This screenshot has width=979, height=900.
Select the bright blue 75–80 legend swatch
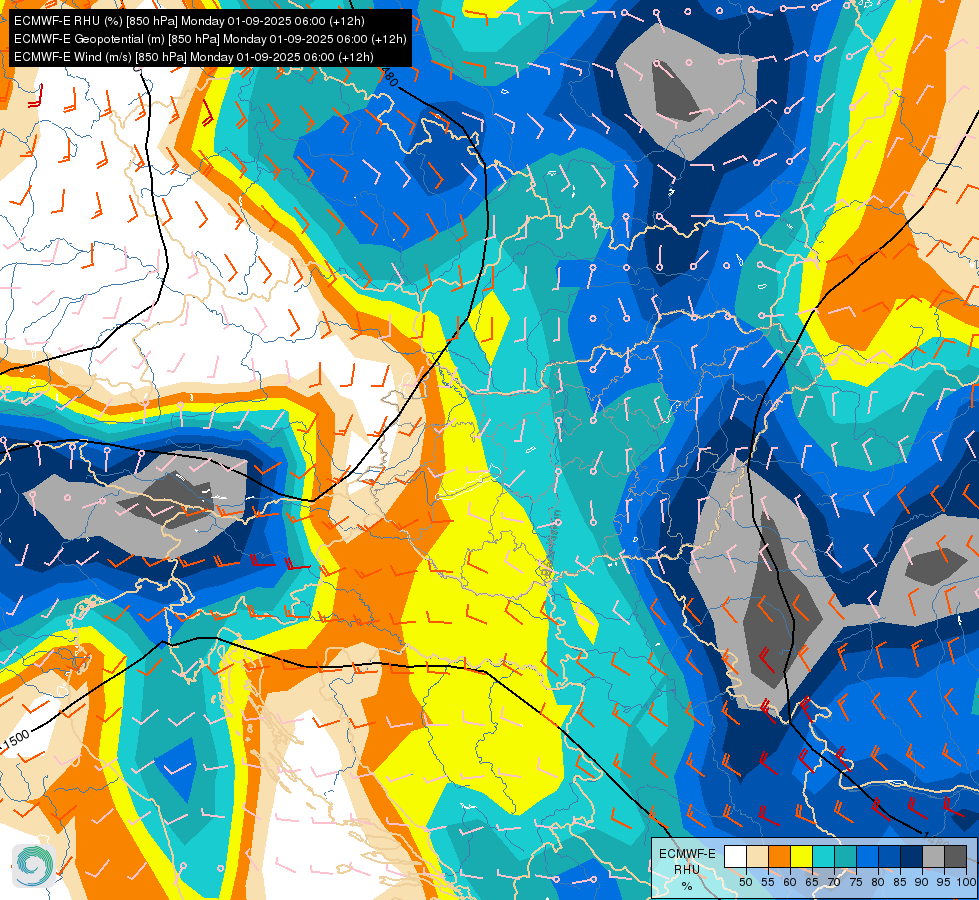(x=868, y=856)
